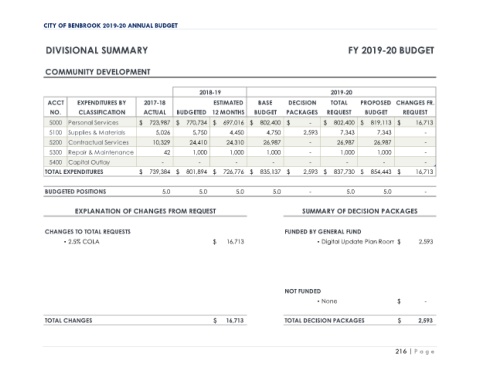Click the 739,384 total actual value
This screenshot has width=480, height=371.
tap(160, 172)
